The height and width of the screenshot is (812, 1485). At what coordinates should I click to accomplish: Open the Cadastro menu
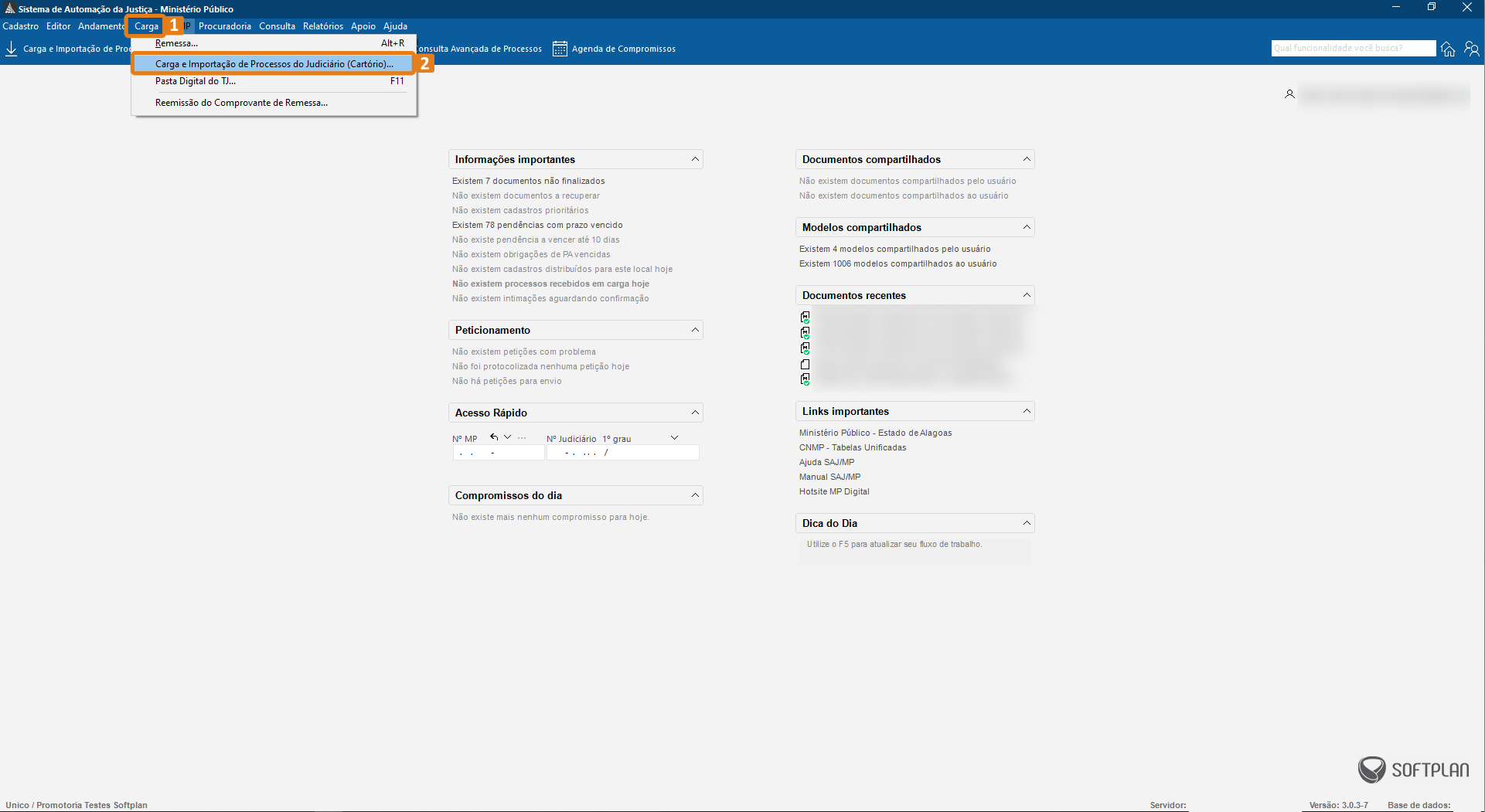pyautogui.click(x=21, y=26)
